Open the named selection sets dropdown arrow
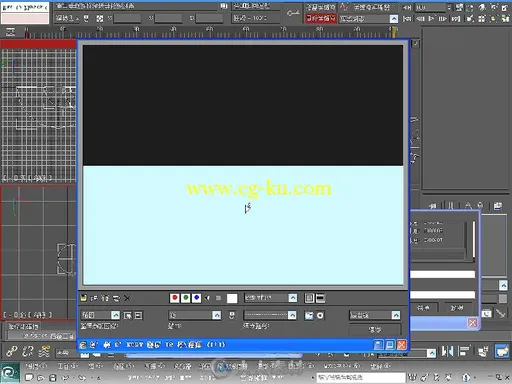The height and width of the screenshot is (384, 512). coord(431,353)
